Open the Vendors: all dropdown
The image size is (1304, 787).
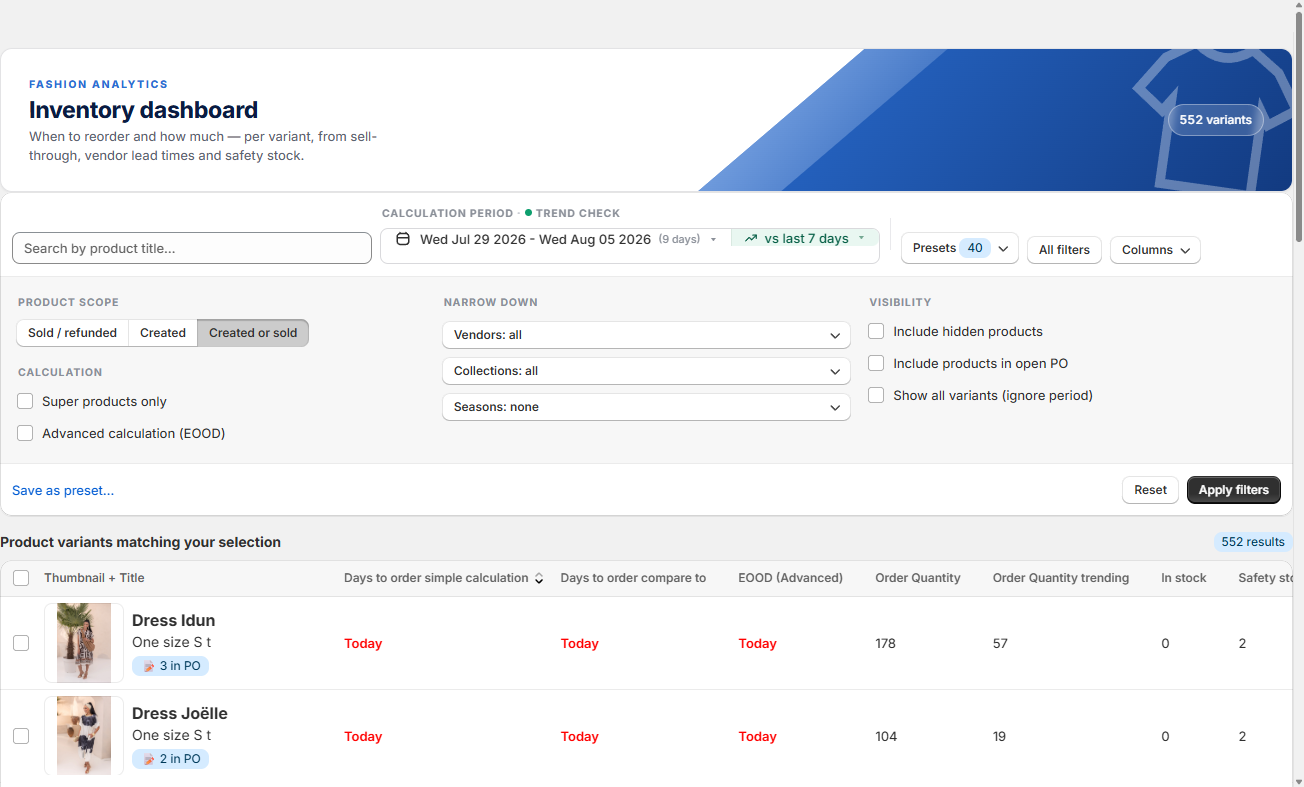(x=646, y=335)
